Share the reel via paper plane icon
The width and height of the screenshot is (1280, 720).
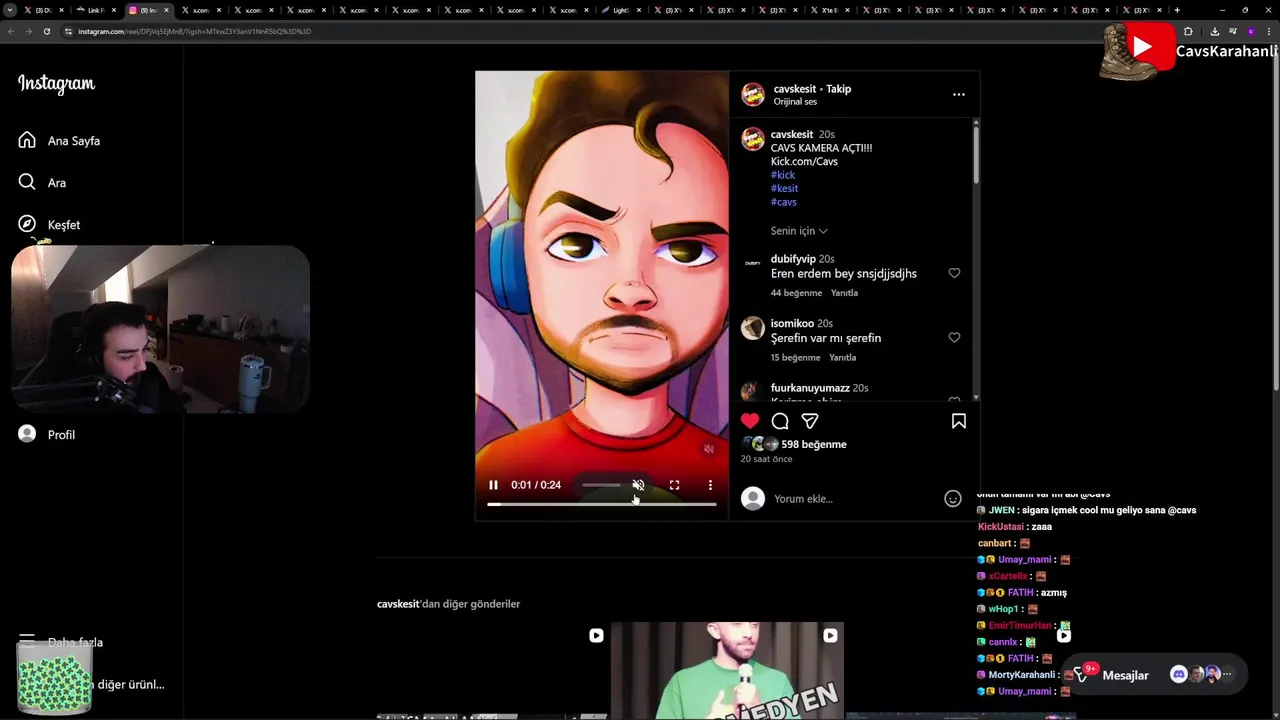[x=810, y=421]
